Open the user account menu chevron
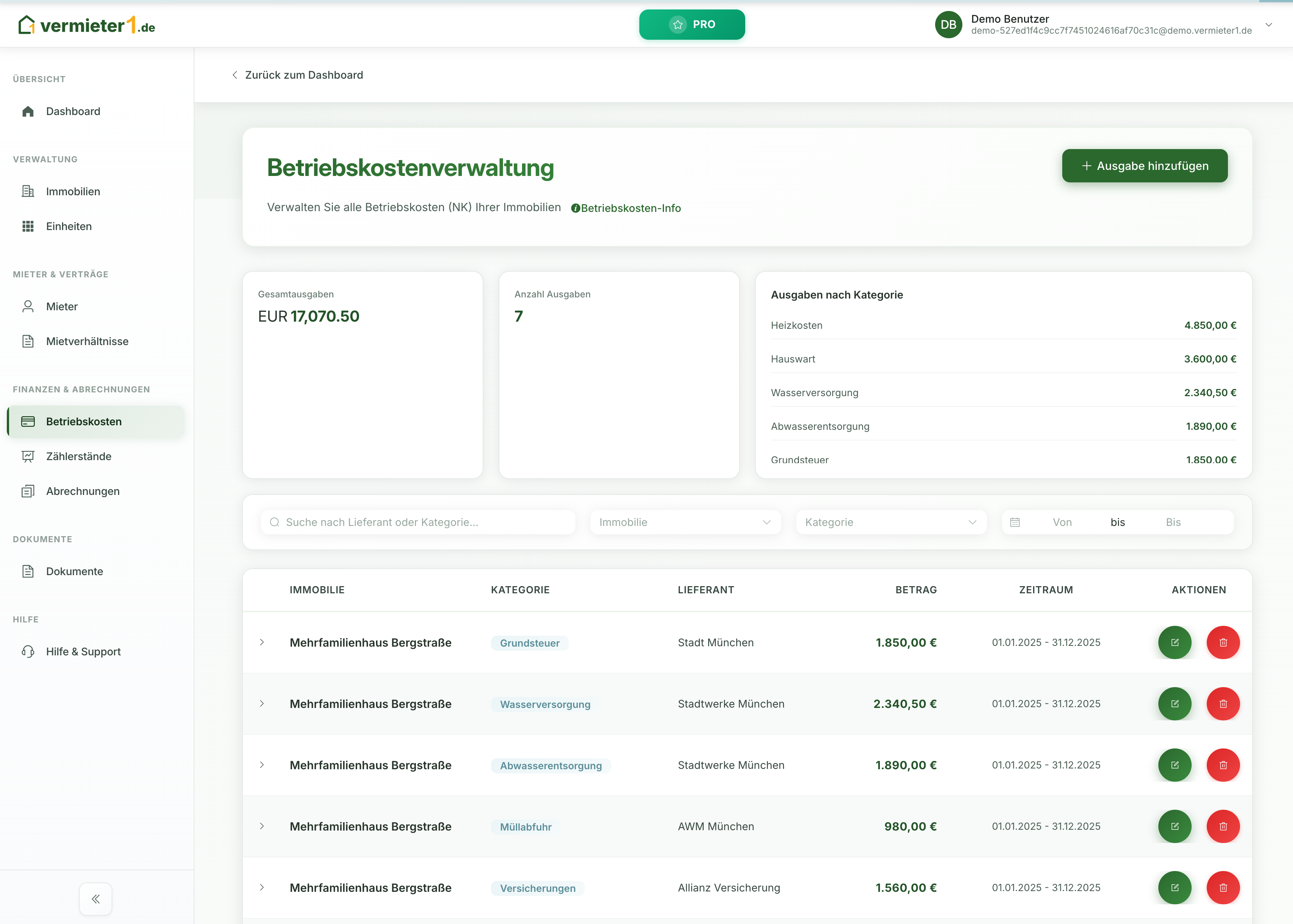 (x=1268, y=25)
